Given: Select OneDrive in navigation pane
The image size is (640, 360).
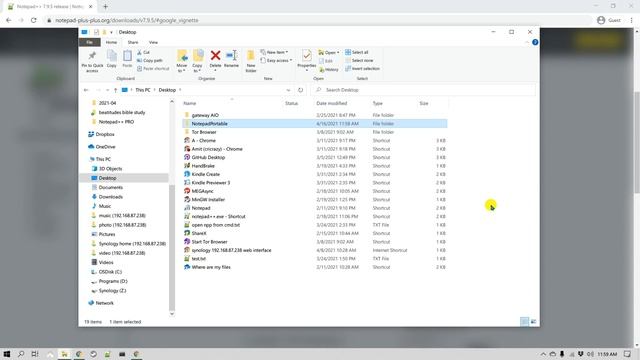Looking at the screenshot, I should pos(105,147).
